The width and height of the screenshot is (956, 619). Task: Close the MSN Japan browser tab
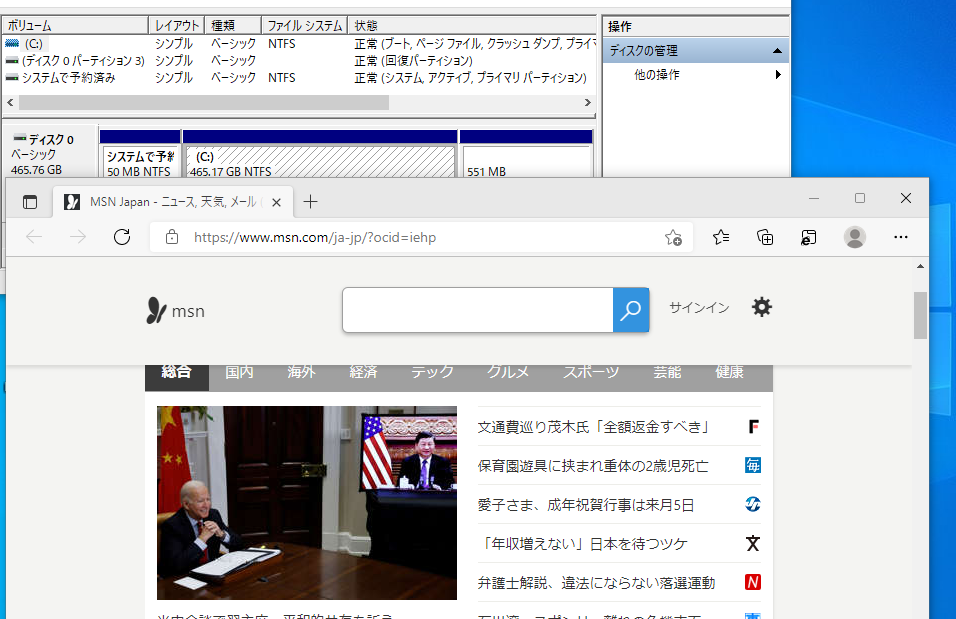[x=276, y=202]
